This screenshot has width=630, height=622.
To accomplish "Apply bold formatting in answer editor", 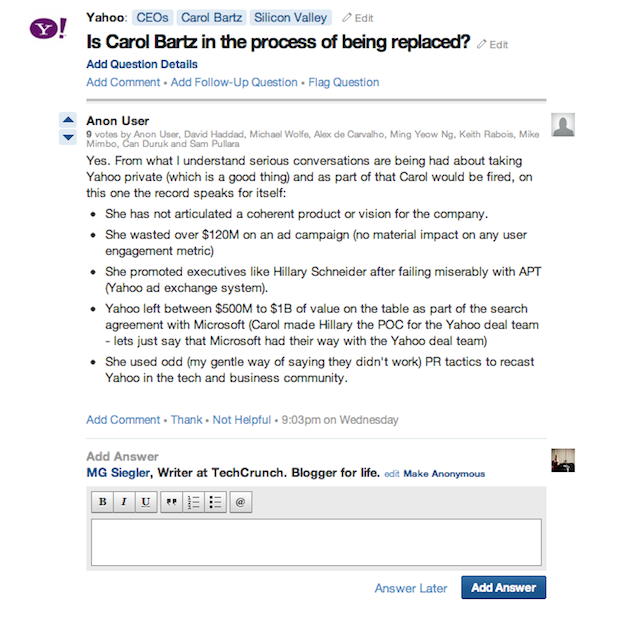I will 102,502.
